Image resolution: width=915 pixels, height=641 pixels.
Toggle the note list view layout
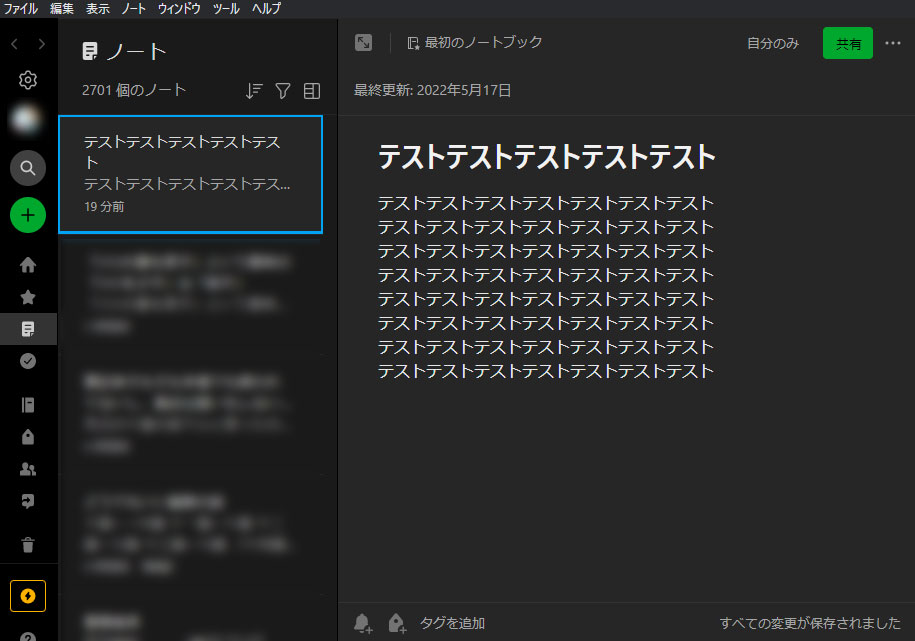click(311, 90)
